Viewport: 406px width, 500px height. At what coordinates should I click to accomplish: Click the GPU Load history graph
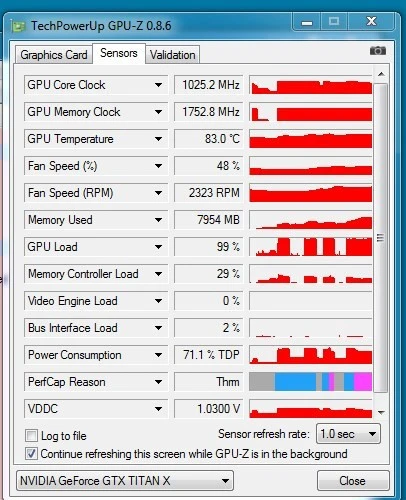311,247
